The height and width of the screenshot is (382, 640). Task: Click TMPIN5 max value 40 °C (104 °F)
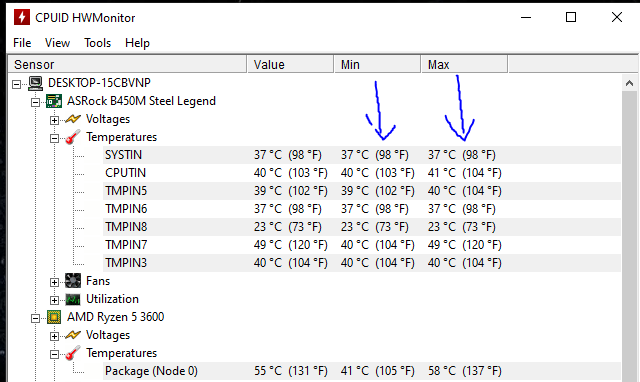click(x=464, y=191)
